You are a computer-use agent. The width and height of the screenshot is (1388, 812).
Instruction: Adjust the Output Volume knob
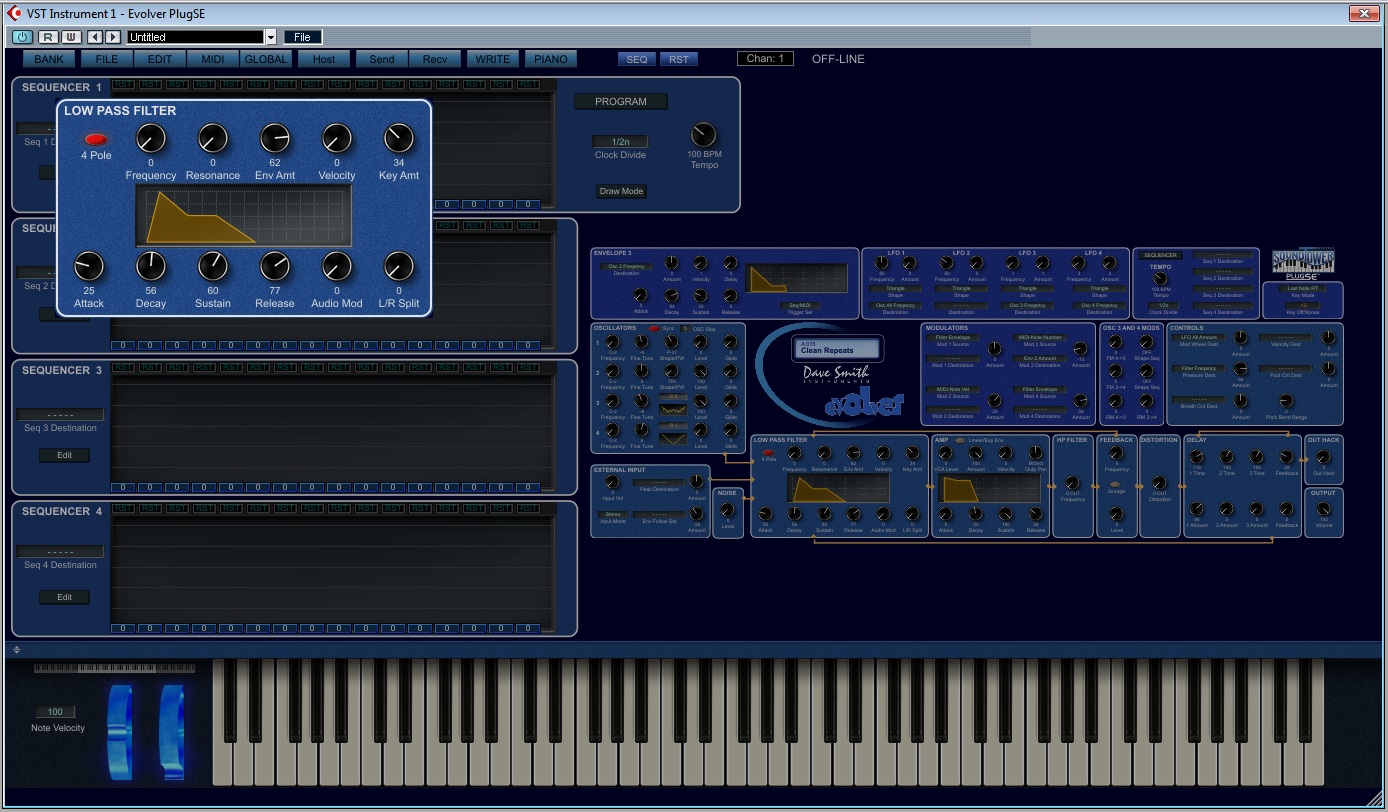tap(1323, 510)
